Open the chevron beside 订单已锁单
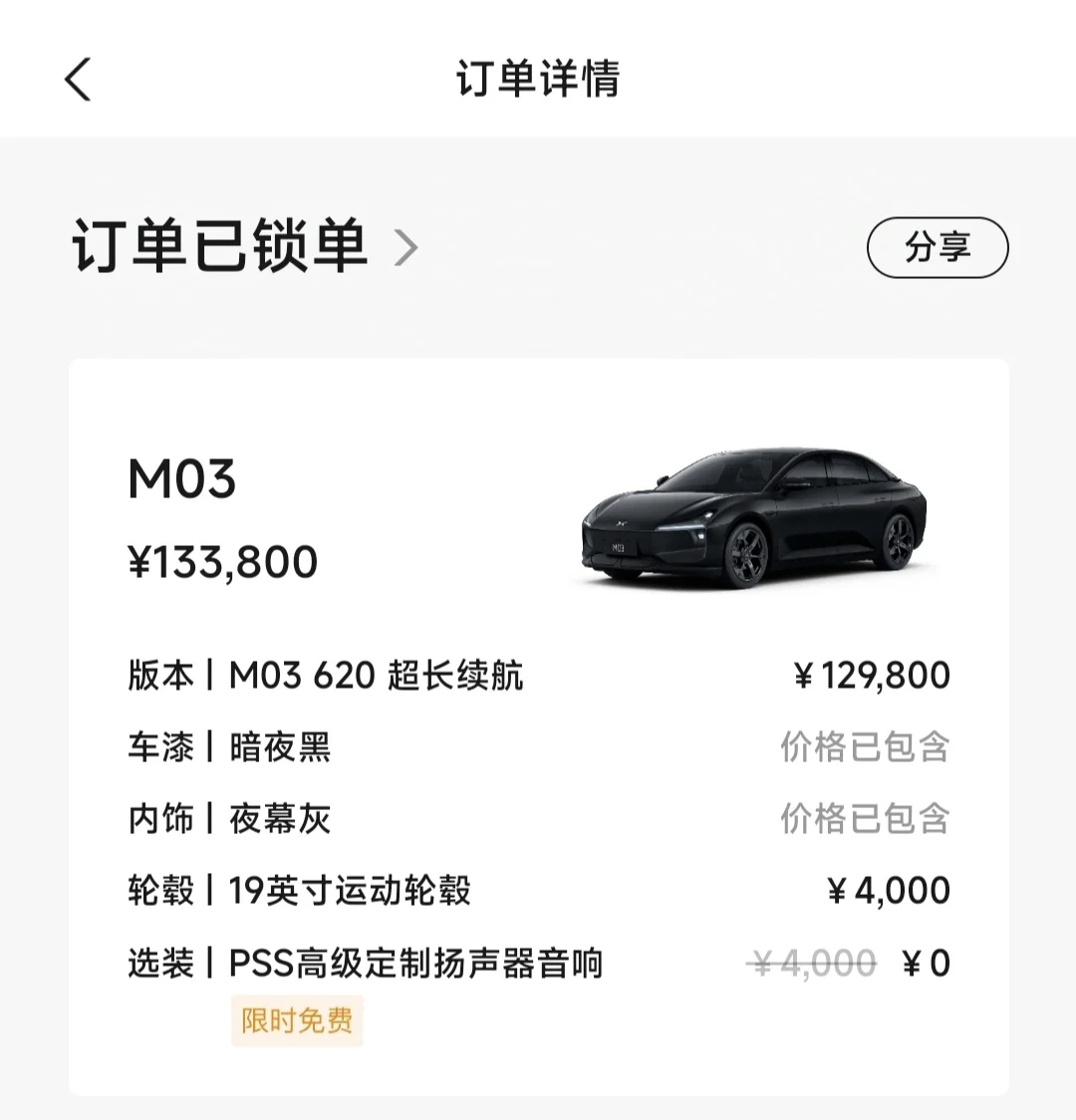1076x1120 pixels. click(406, 248)
